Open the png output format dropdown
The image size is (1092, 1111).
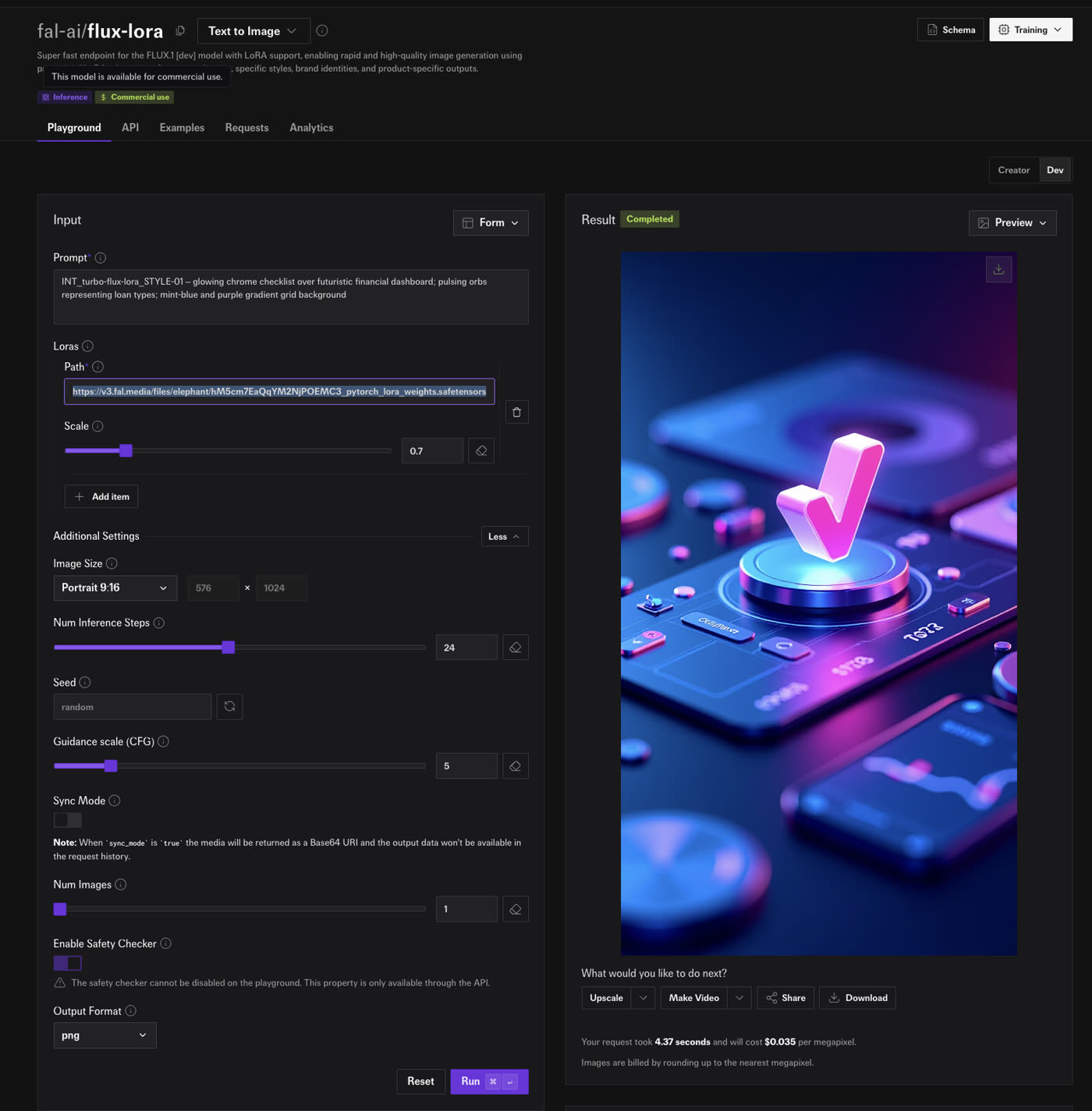(105, 1035)
